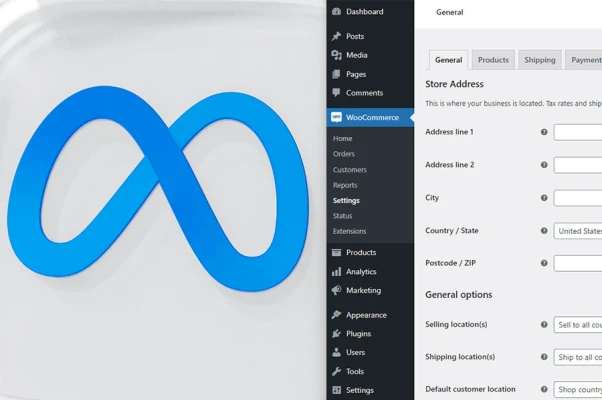
Task: Switch to the Products settings tab
Action: point(493,60)
